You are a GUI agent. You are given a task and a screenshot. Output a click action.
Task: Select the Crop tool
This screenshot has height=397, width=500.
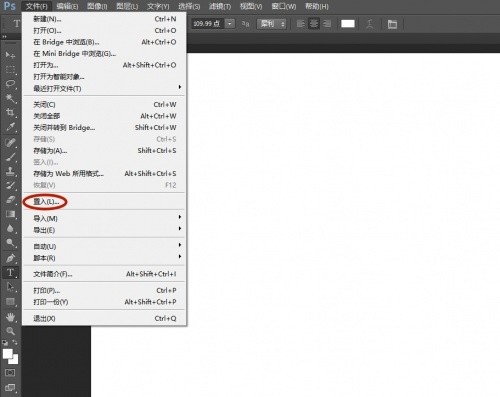(11, 112)
